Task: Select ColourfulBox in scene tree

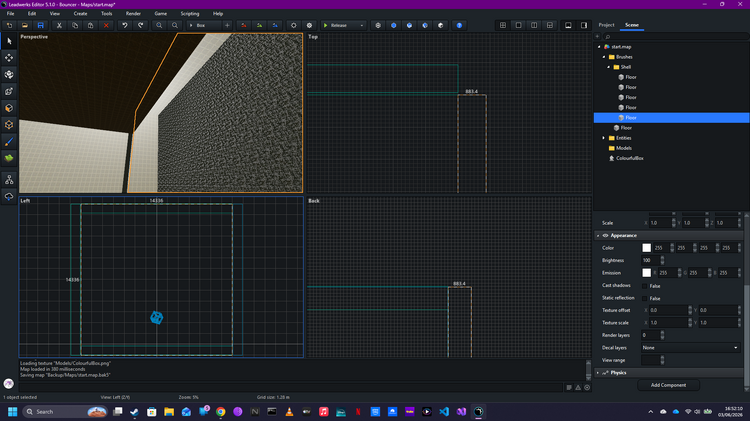Action: (629, 158)
